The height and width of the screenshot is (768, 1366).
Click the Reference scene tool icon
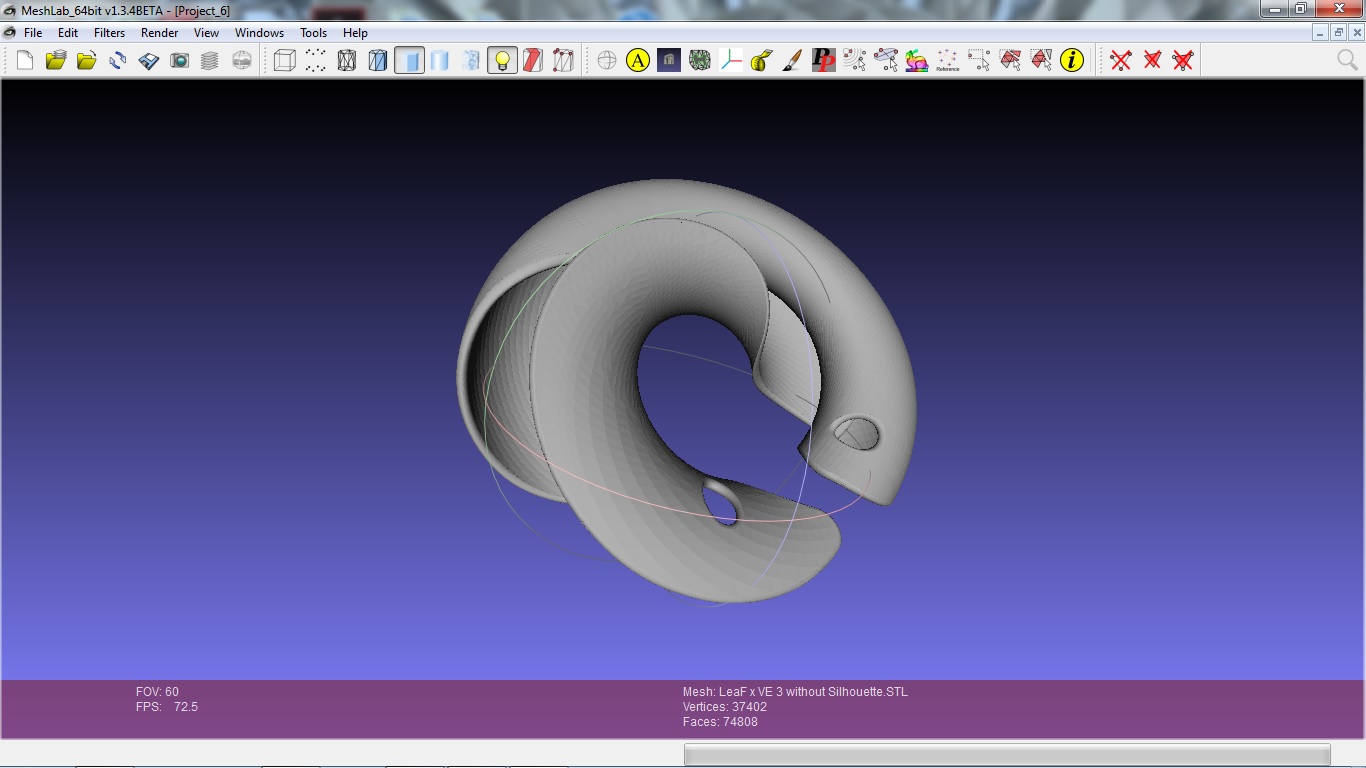948,61
